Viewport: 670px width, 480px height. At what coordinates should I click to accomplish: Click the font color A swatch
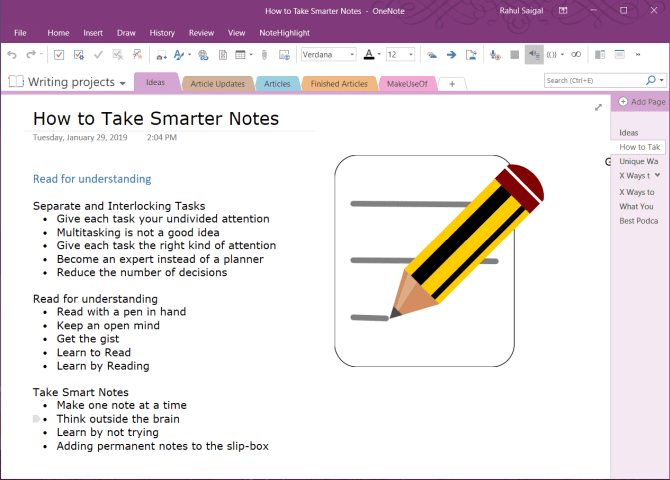point(369,54)
